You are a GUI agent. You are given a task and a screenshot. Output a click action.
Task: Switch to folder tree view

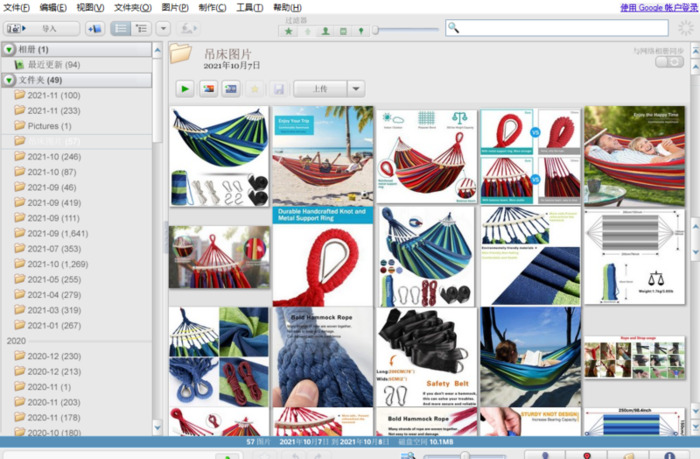(x=141, y=28)
